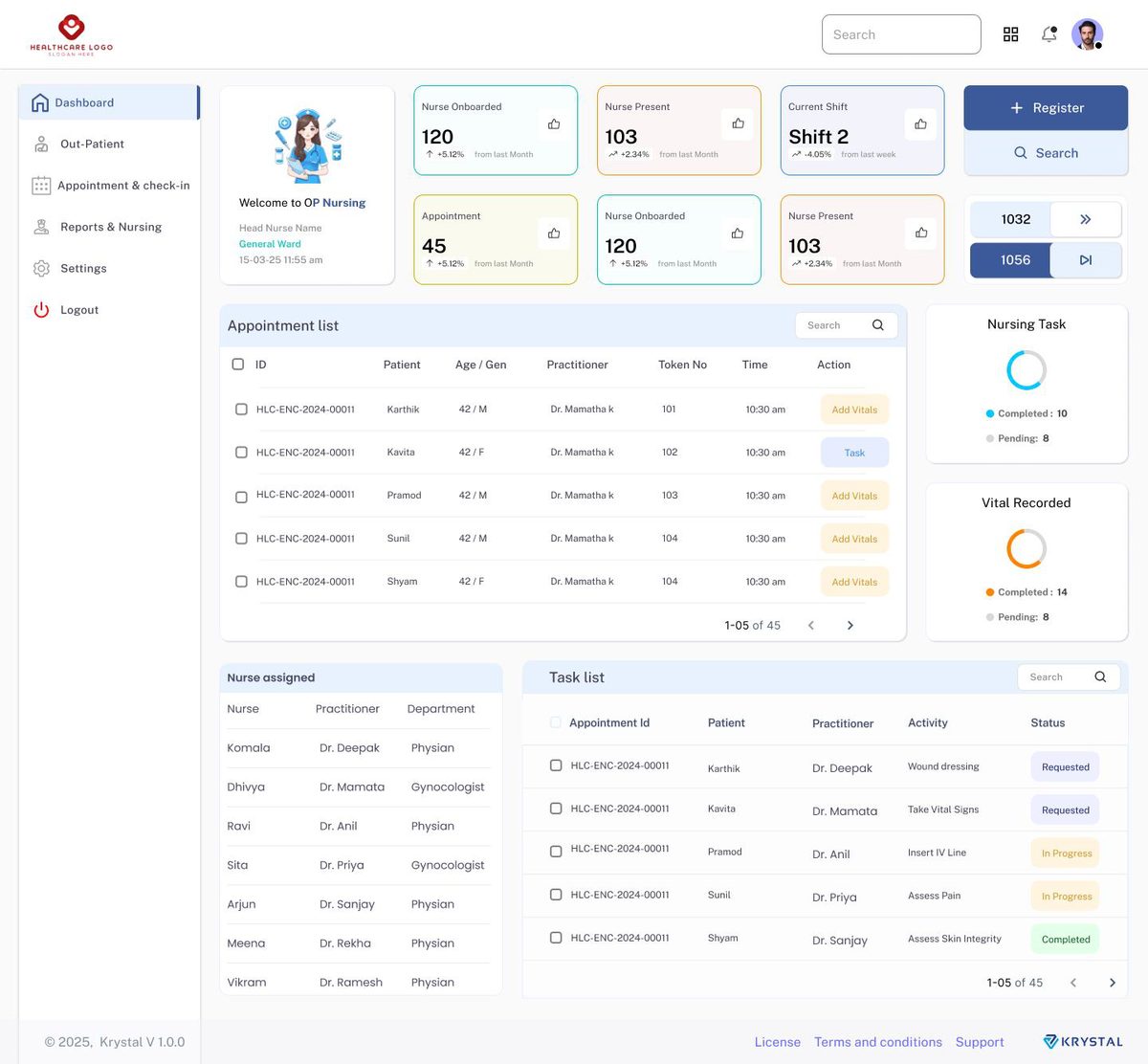The height and width of the screenshot is (1064, 1148).
Task: Check the Karthik row in Appointment list
Action: pyautogui.click(x=241, y=409)
